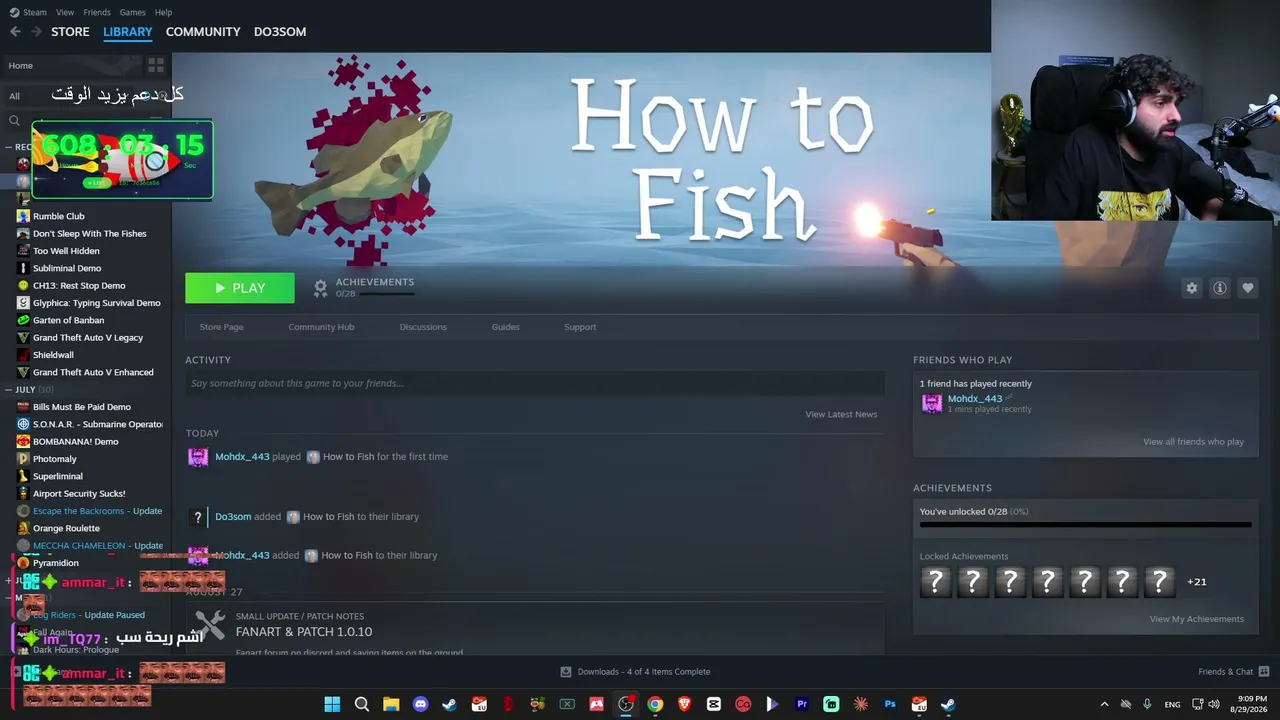Viewport: 1280px width, 720px height.
Task: Switch to the LIBRARY tab
Action: pos(128,32)
